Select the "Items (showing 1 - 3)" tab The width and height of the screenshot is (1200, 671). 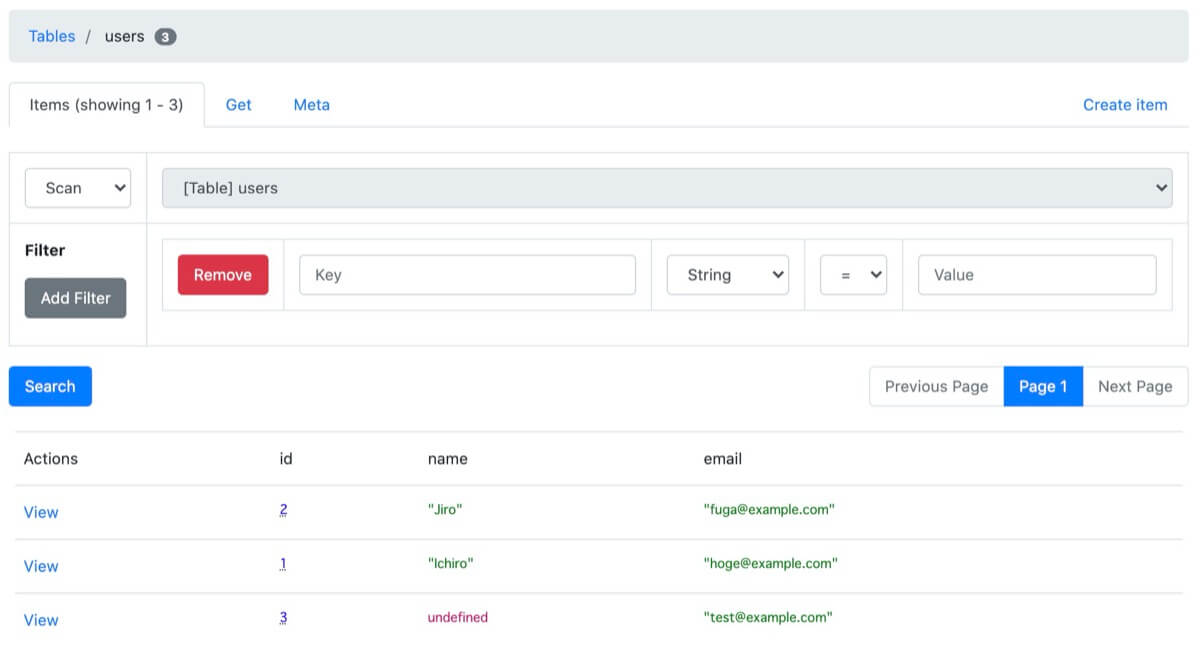click(107, 104)
